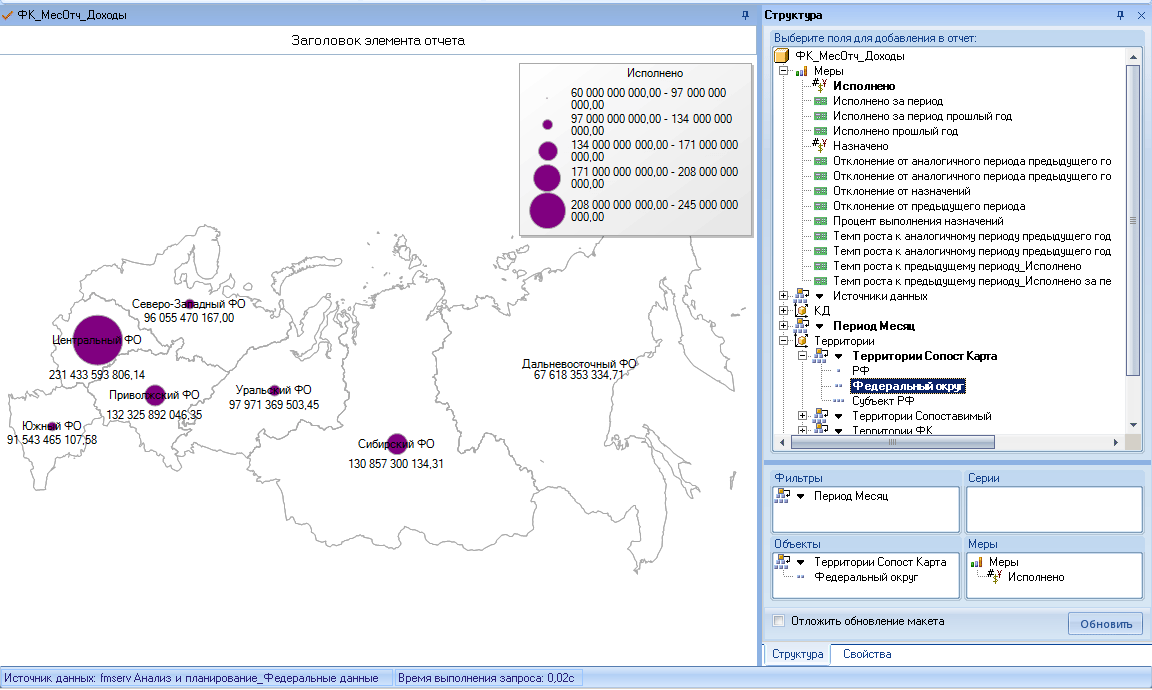Click the field tree horizontal scrollbar
The width and height of the screenshot is (1152, 690).
point(948,442)
